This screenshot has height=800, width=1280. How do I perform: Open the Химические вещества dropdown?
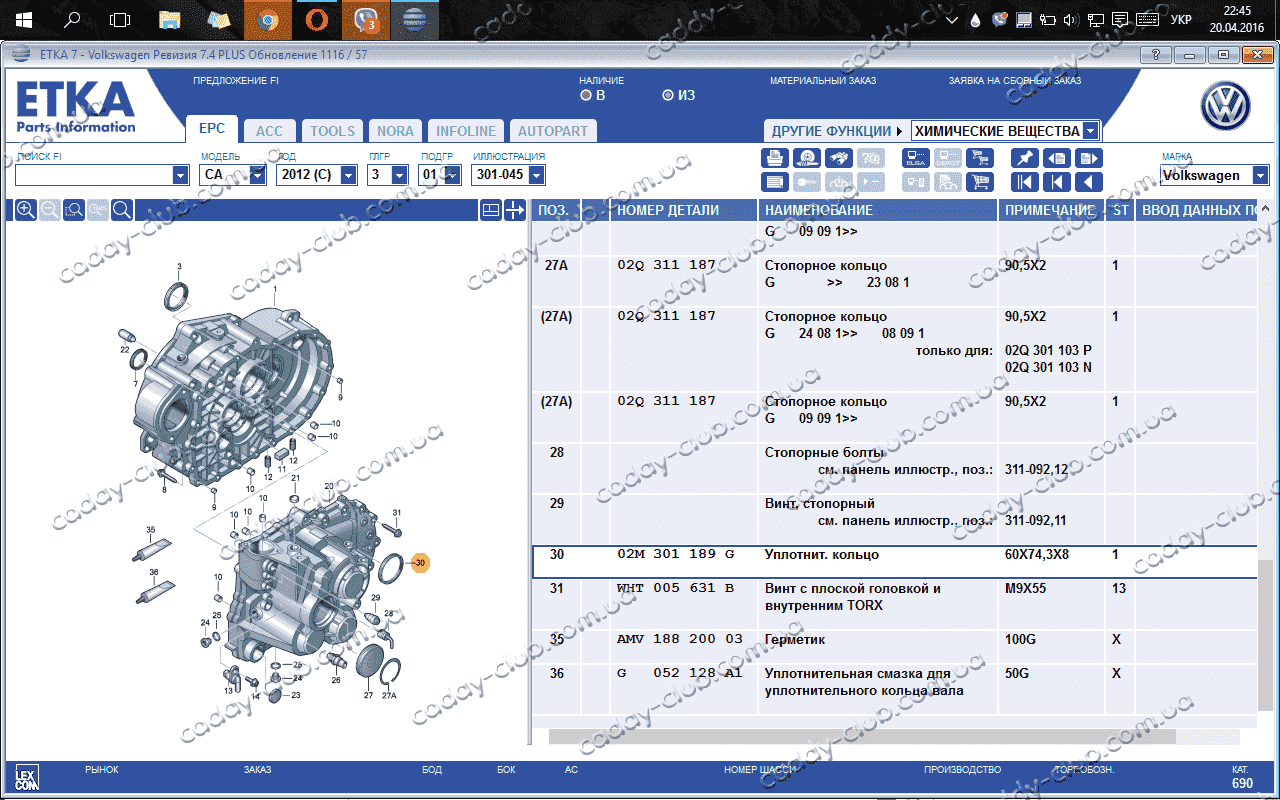tap(1090, 131)
